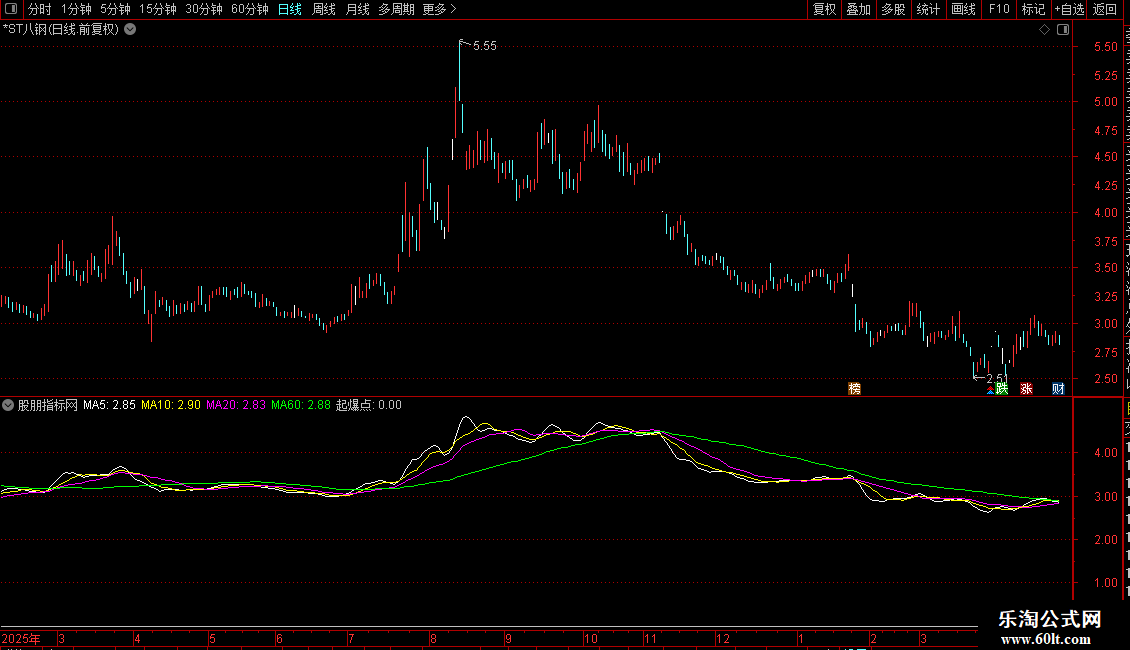Click the MA5: 2.85 value label

tap(110, 405)
